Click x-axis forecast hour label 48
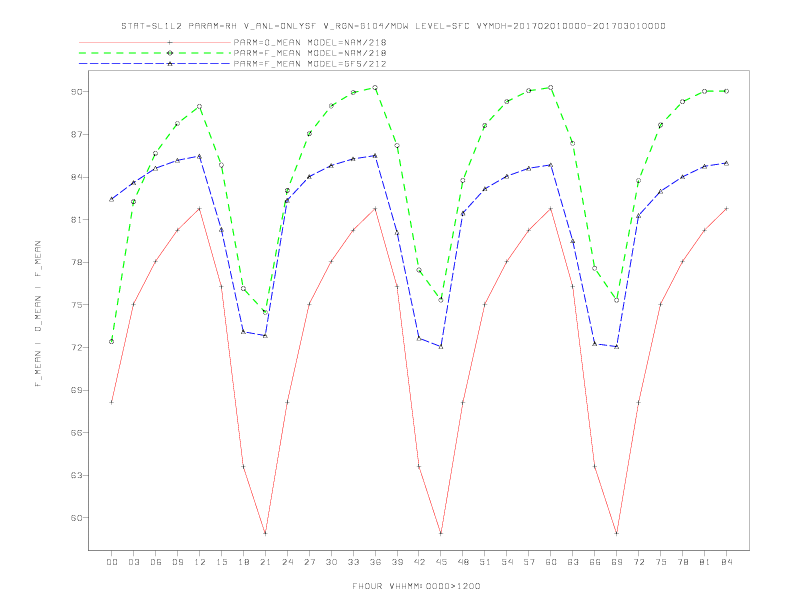 point(463,562)
